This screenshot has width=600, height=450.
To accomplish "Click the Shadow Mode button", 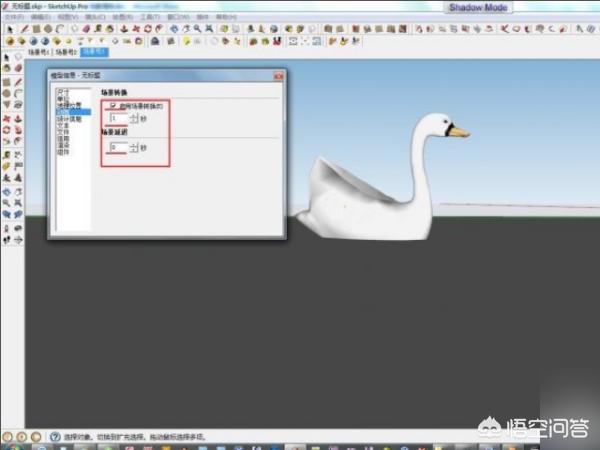I will 478,7.
